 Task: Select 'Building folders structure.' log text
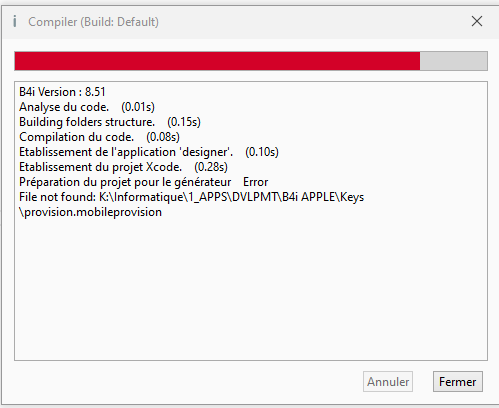pos(87,122)
